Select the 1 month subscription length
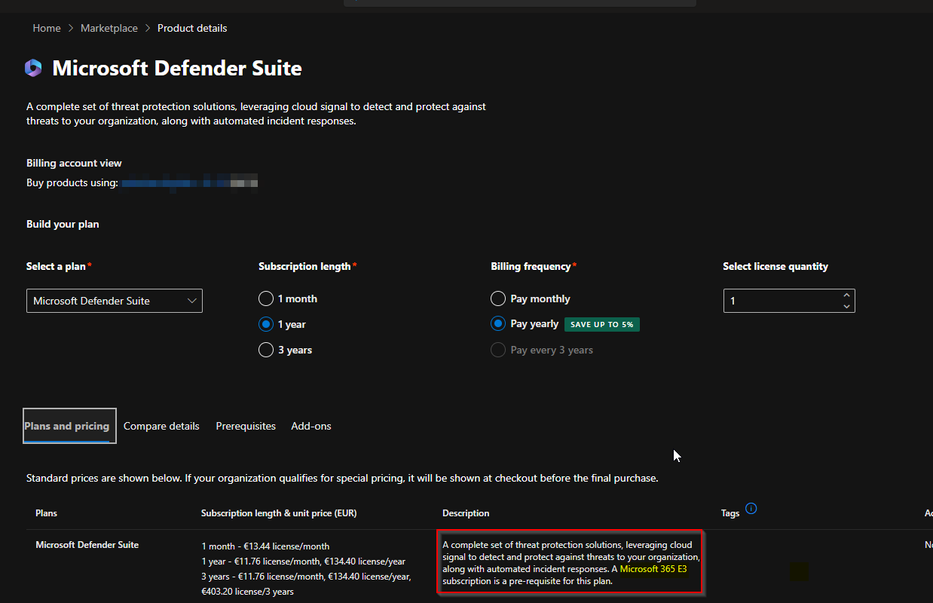 pyautogui.click(x=266, y=298)
